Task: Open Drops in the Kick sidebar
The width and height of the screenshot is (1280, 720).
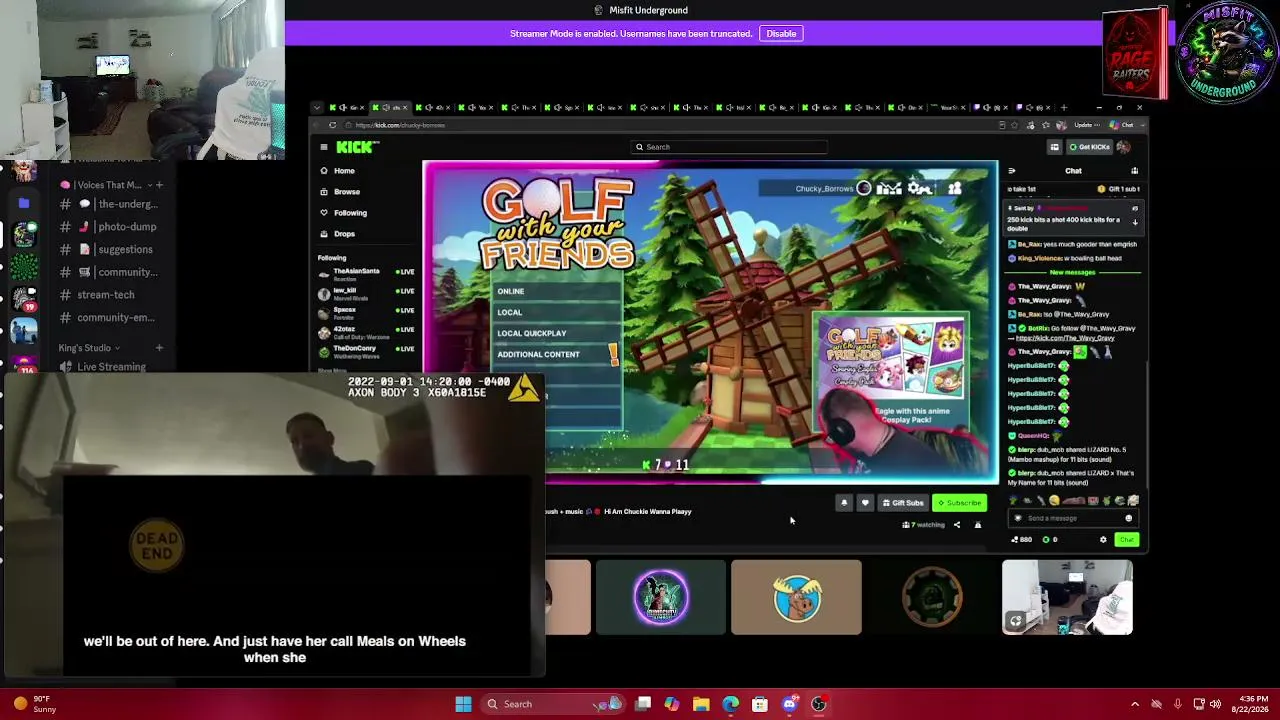Action: point(344,234)
